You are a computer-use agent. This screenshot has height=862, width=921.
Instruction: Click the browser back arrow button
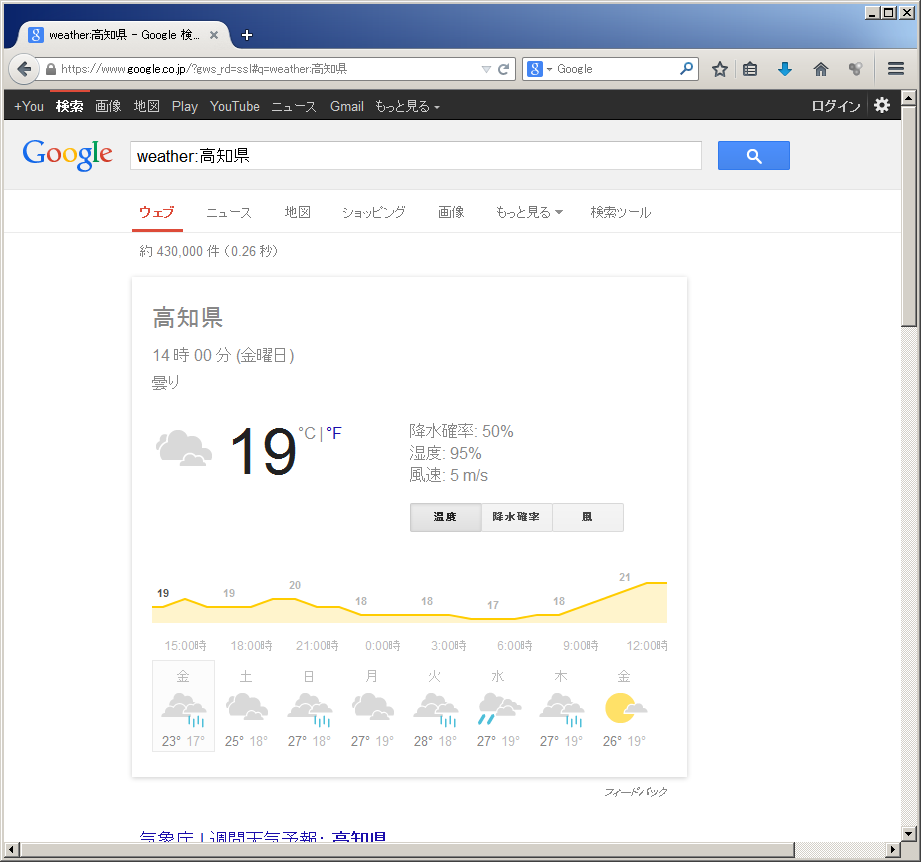pyautogui.click(x=24, y=69)
